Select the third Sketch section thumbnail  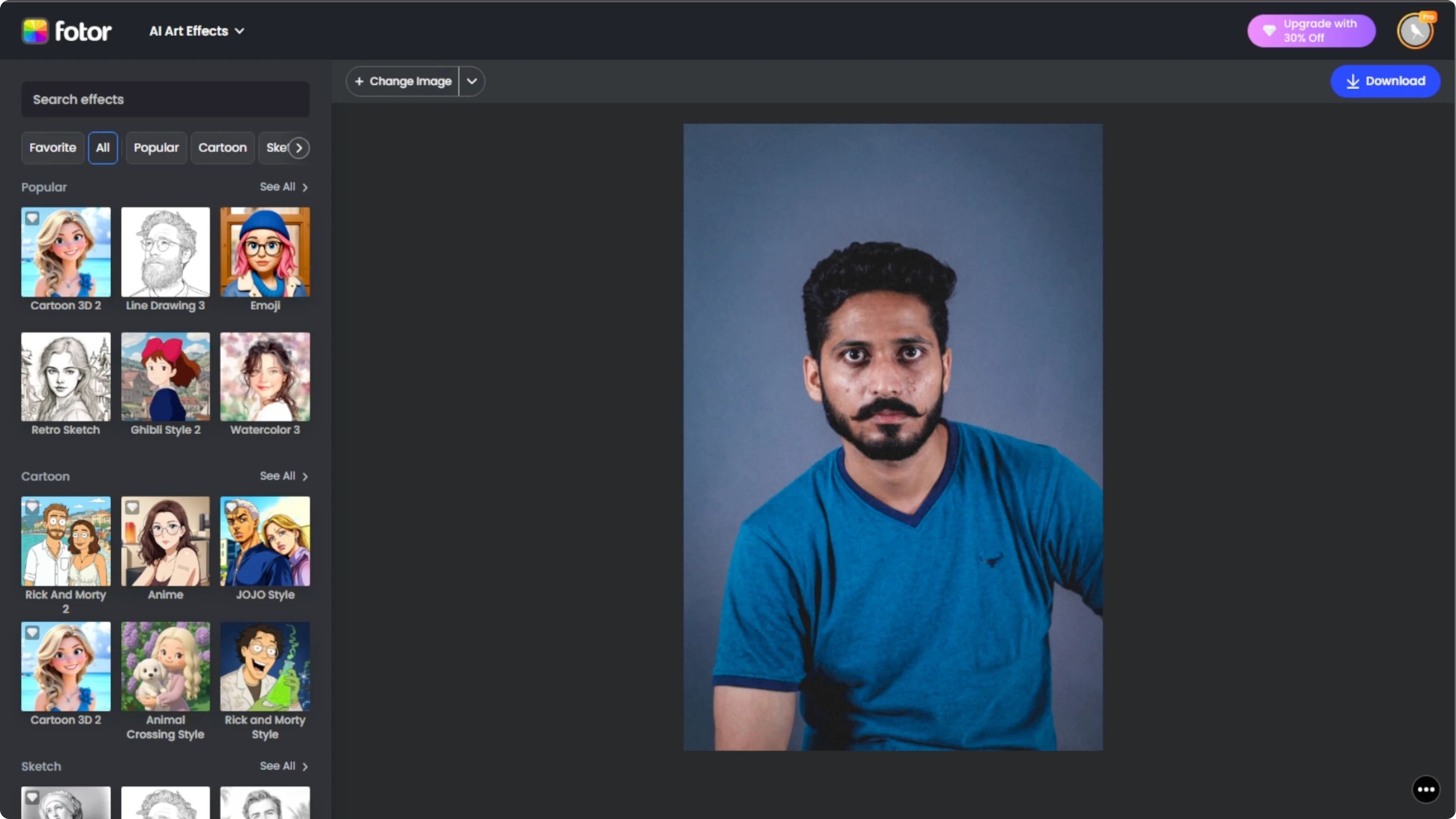click(265, 803)
